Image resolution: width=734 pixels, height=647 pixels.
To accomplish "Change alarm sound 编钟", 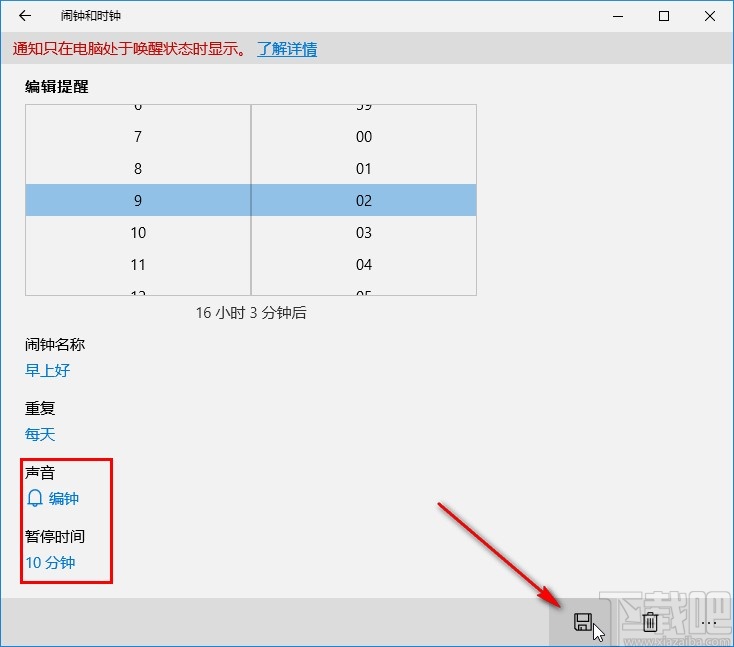I will [x=64, y=498].
